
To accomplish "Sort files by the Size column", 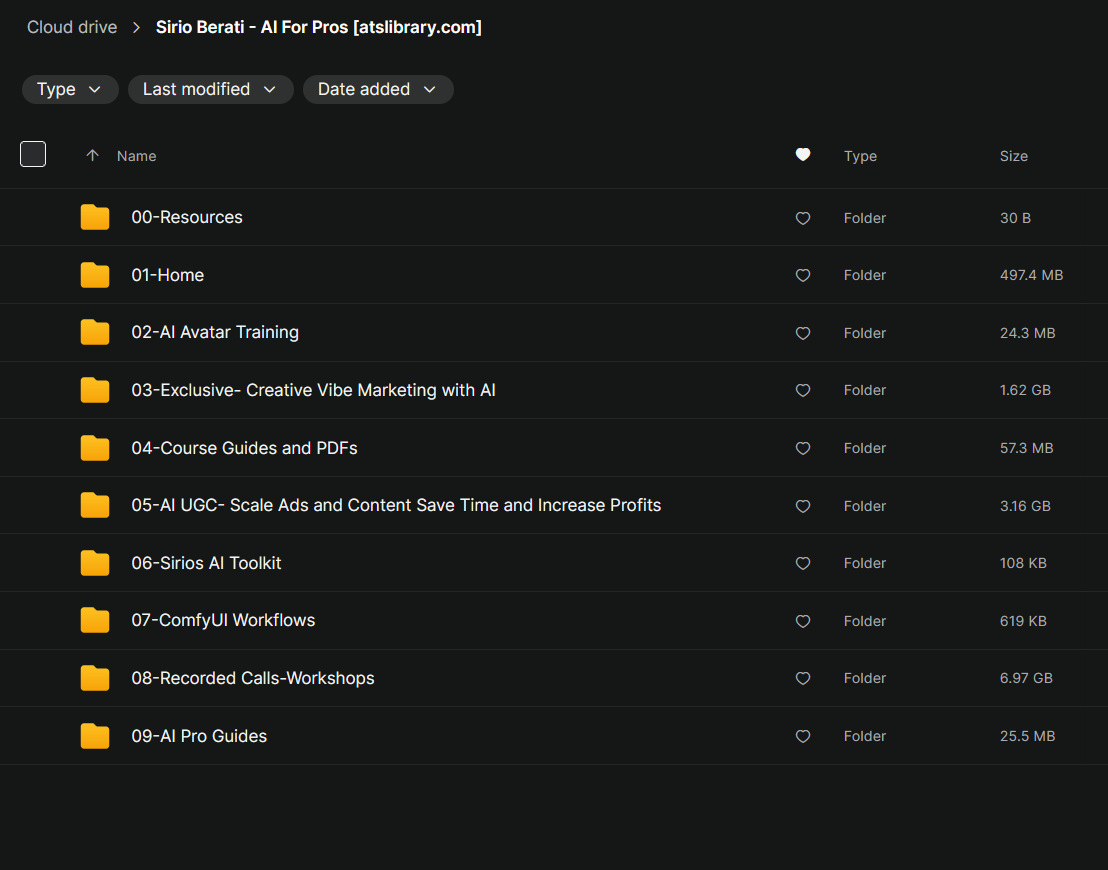I will point(1013,156).
